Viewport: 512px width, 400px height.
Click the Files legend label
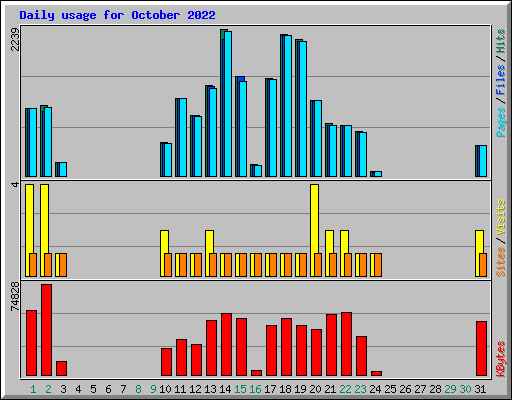pyautogui.click(x=501, y=79)
